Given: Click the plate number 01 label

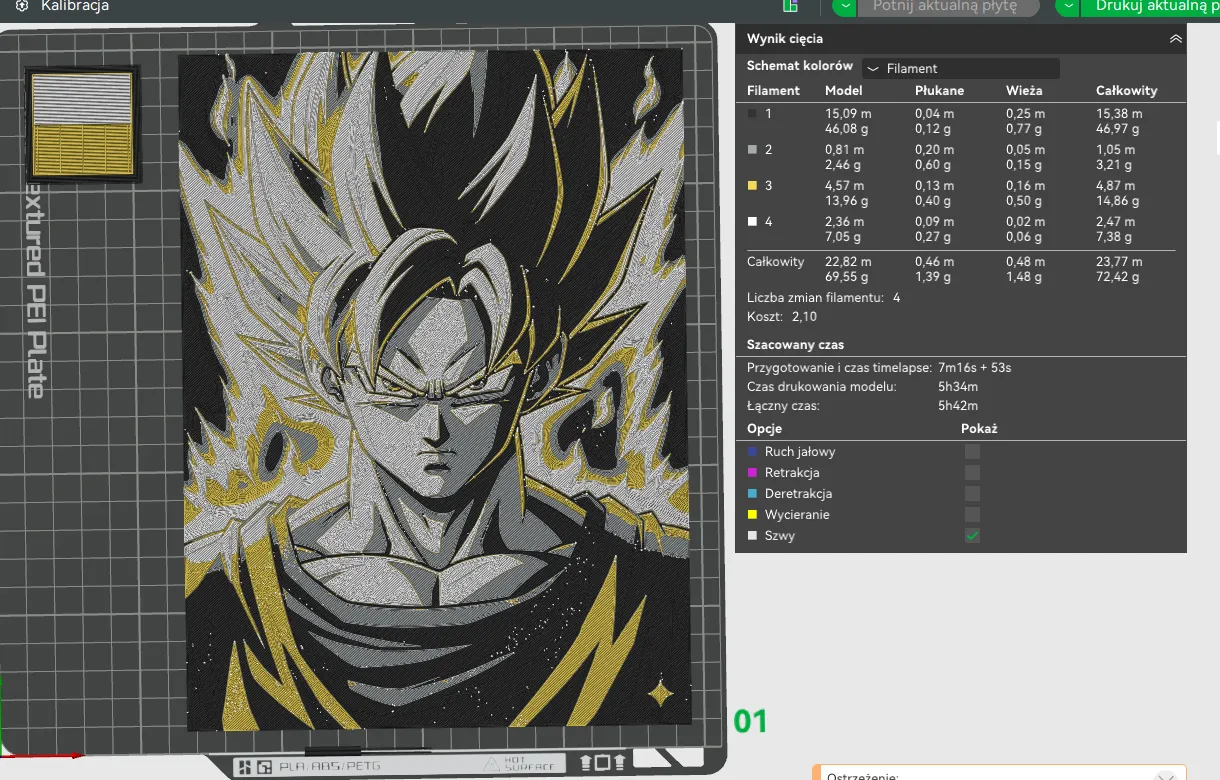Looking at the screenshot, I should pos(750,721).
